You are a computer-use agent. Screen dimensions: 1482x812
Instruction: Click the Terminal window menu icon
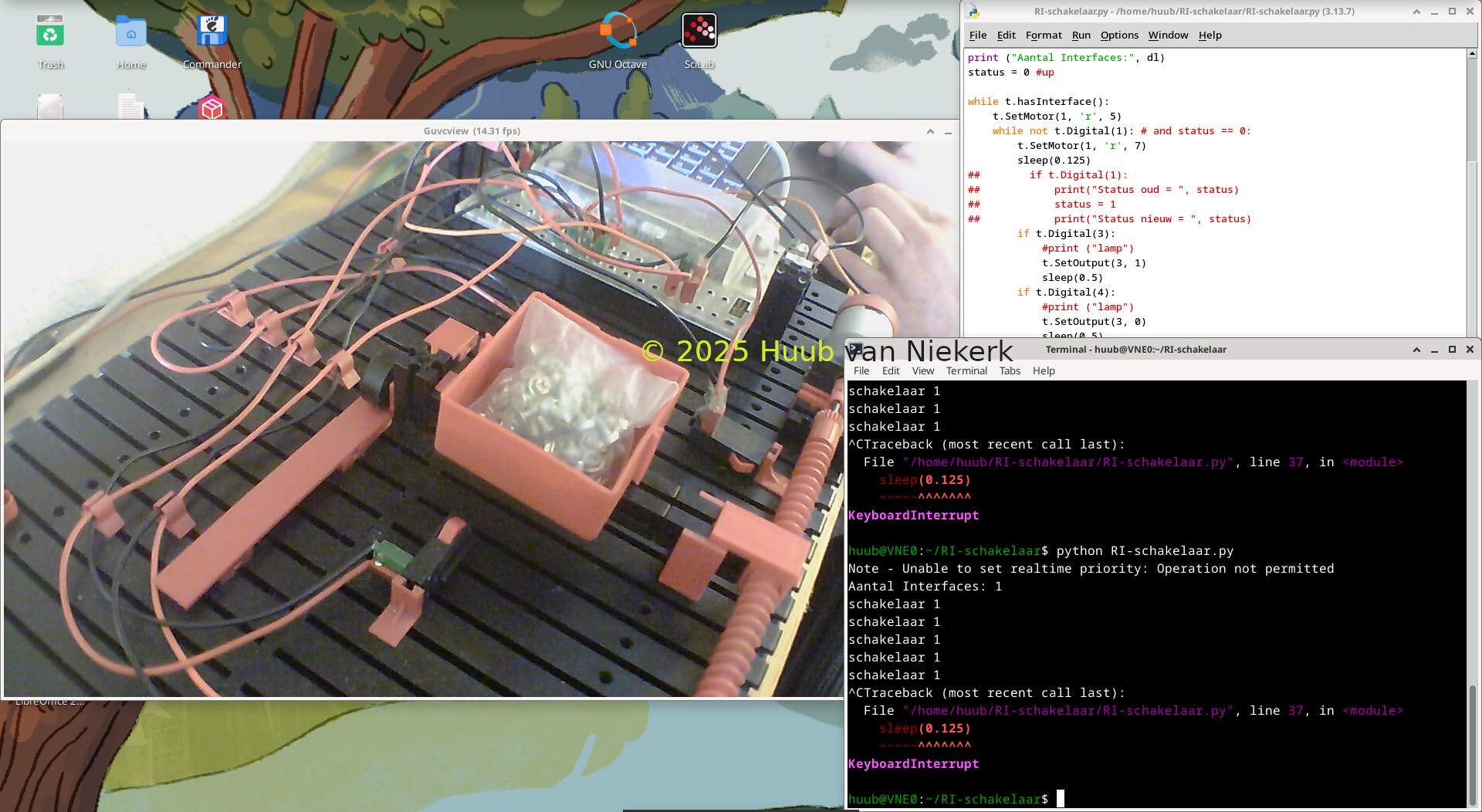(x=856, y=350)
